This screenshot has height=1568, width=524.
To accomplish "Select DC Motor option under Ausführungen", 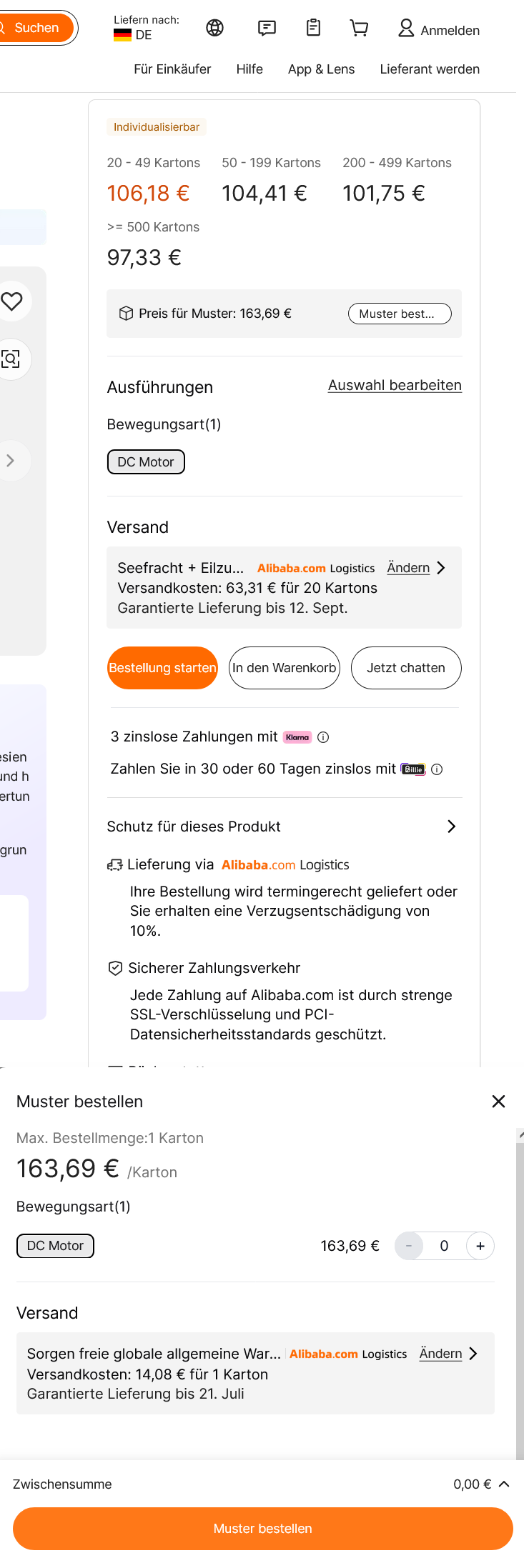I will coord(146,462).
